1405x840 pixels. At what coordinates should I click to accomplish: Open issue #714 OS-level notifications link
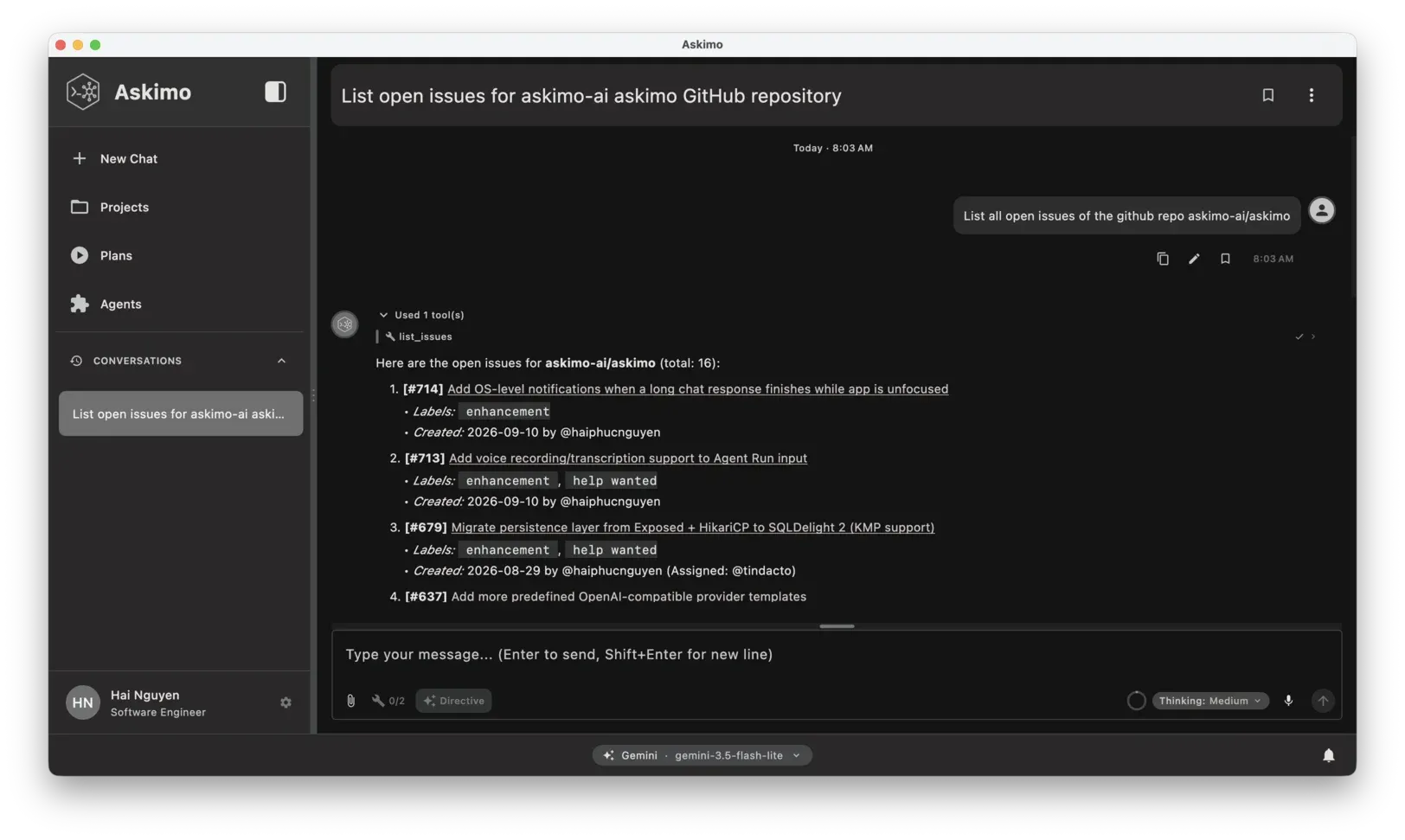click(697, 388)
